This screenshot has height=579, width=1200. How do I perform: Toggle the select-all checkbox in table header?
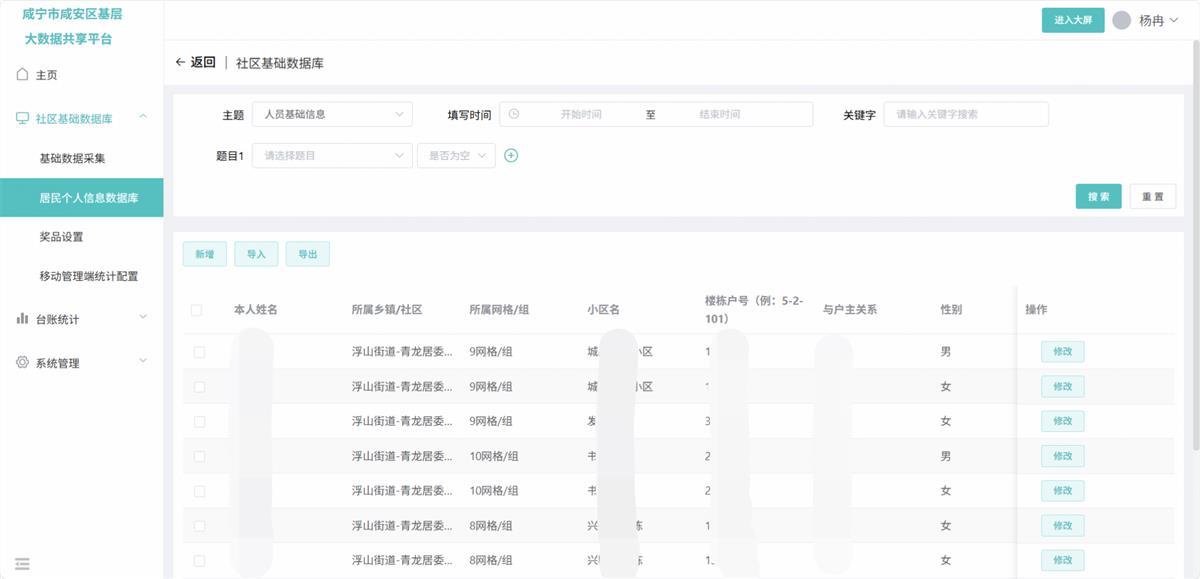click(197, 310)
